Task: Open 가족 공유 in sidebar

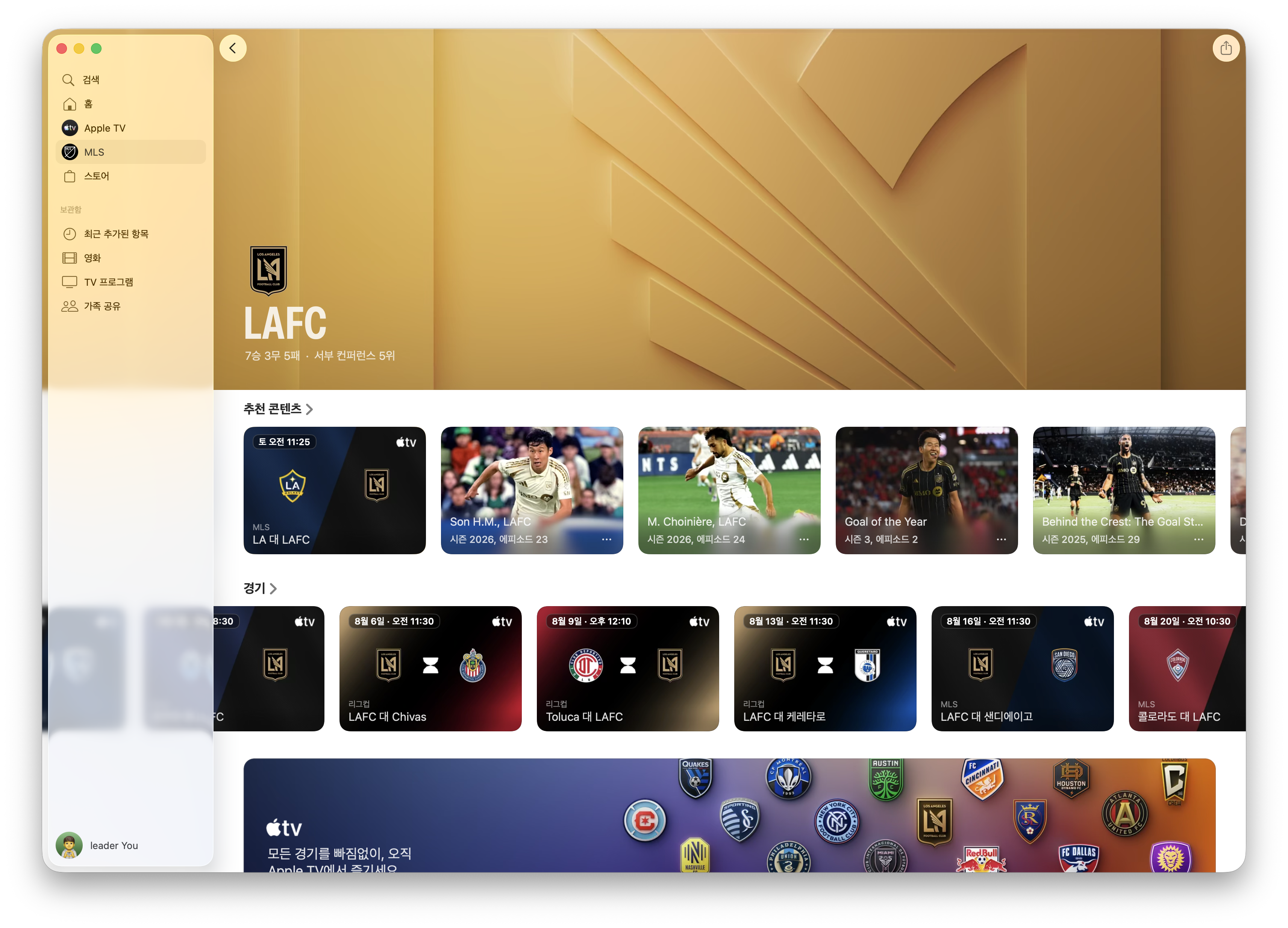Action: point(131,306)
